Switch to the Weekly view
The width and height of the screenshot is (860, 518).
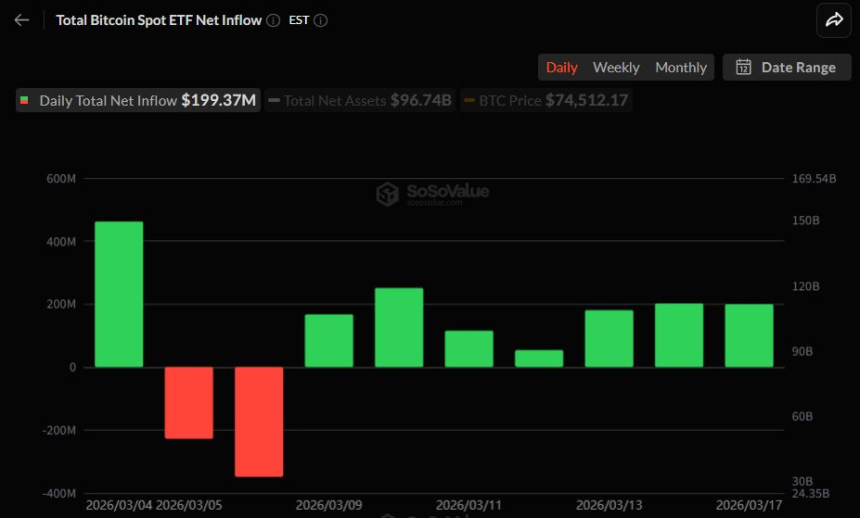point(616,67)
